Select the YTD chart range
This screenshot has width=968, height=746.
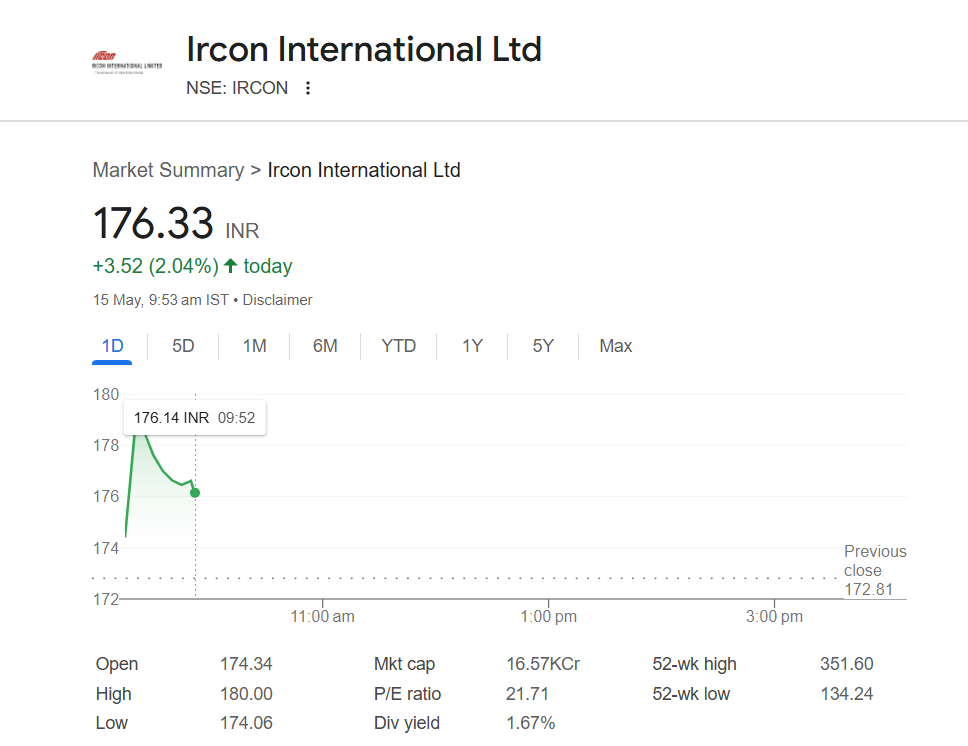(x=398, y=346)
